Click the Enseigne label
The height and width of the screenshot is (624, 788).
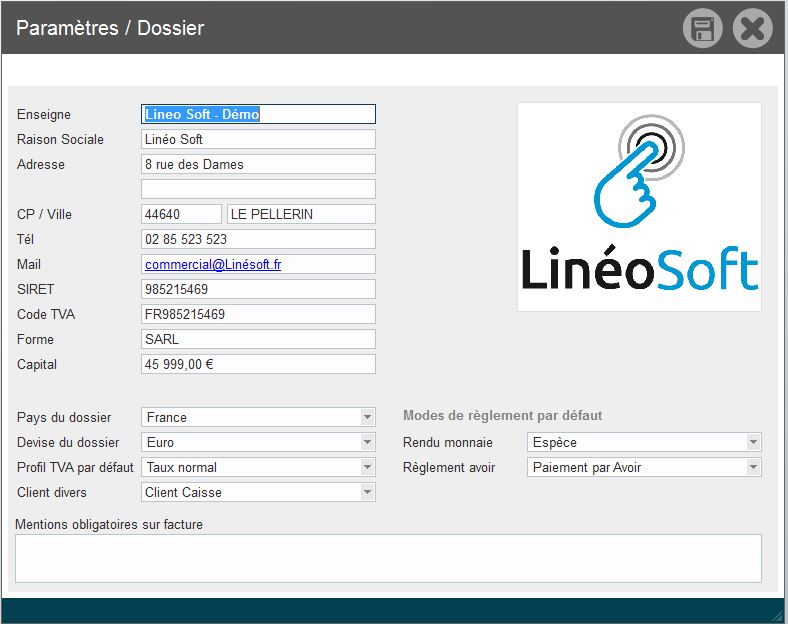click(x=44, y=115)
